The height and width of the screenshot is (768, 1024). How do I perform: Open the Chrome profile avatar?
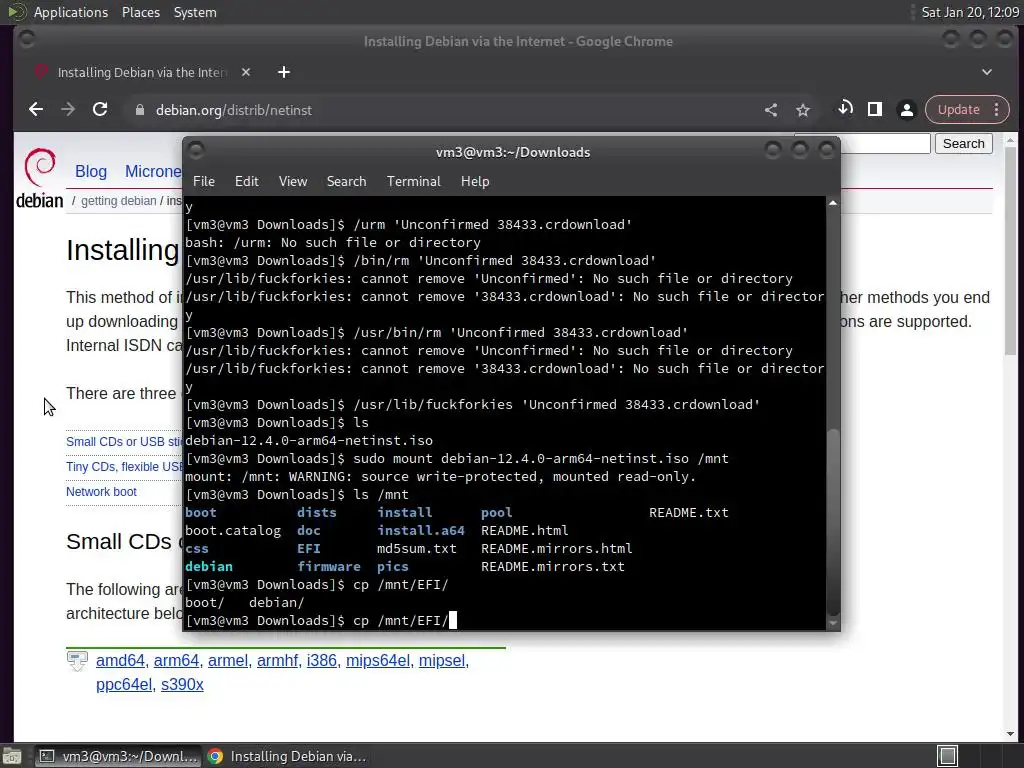click(906, 110)
